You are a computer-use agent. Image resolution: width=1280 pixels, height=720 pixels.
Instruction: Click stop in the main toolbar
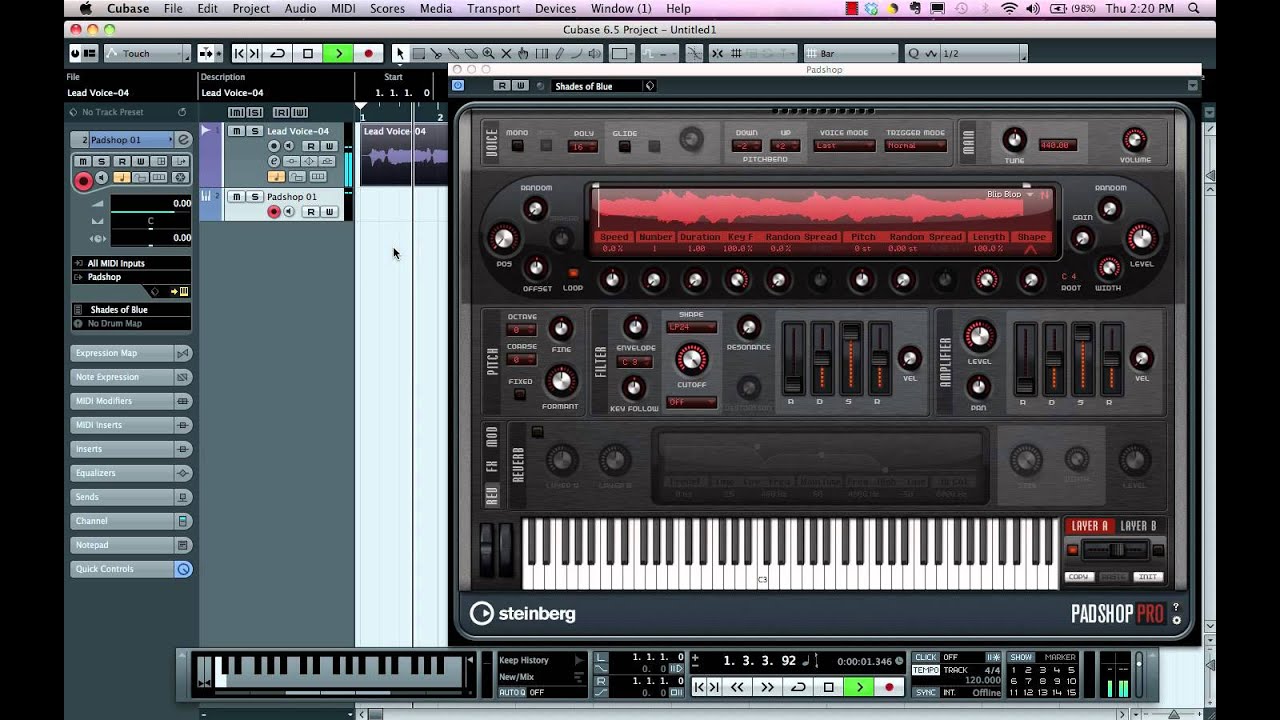click(308, 54)
